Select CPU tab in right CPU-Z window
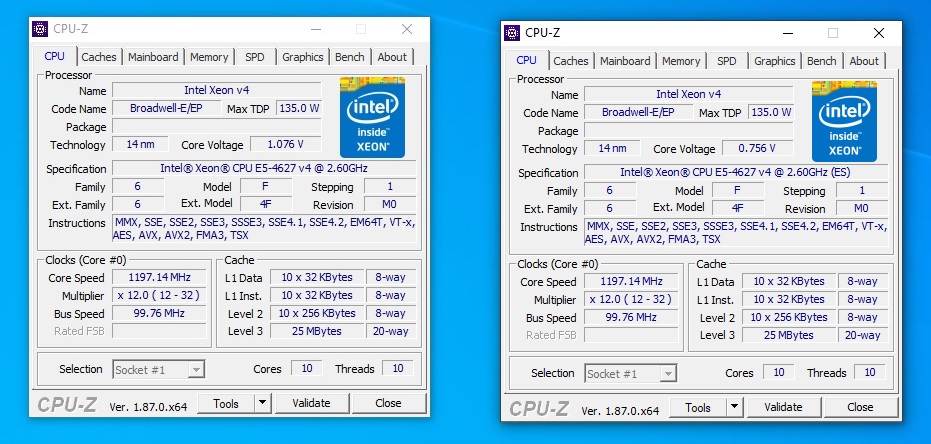 (x=527, y=60)
